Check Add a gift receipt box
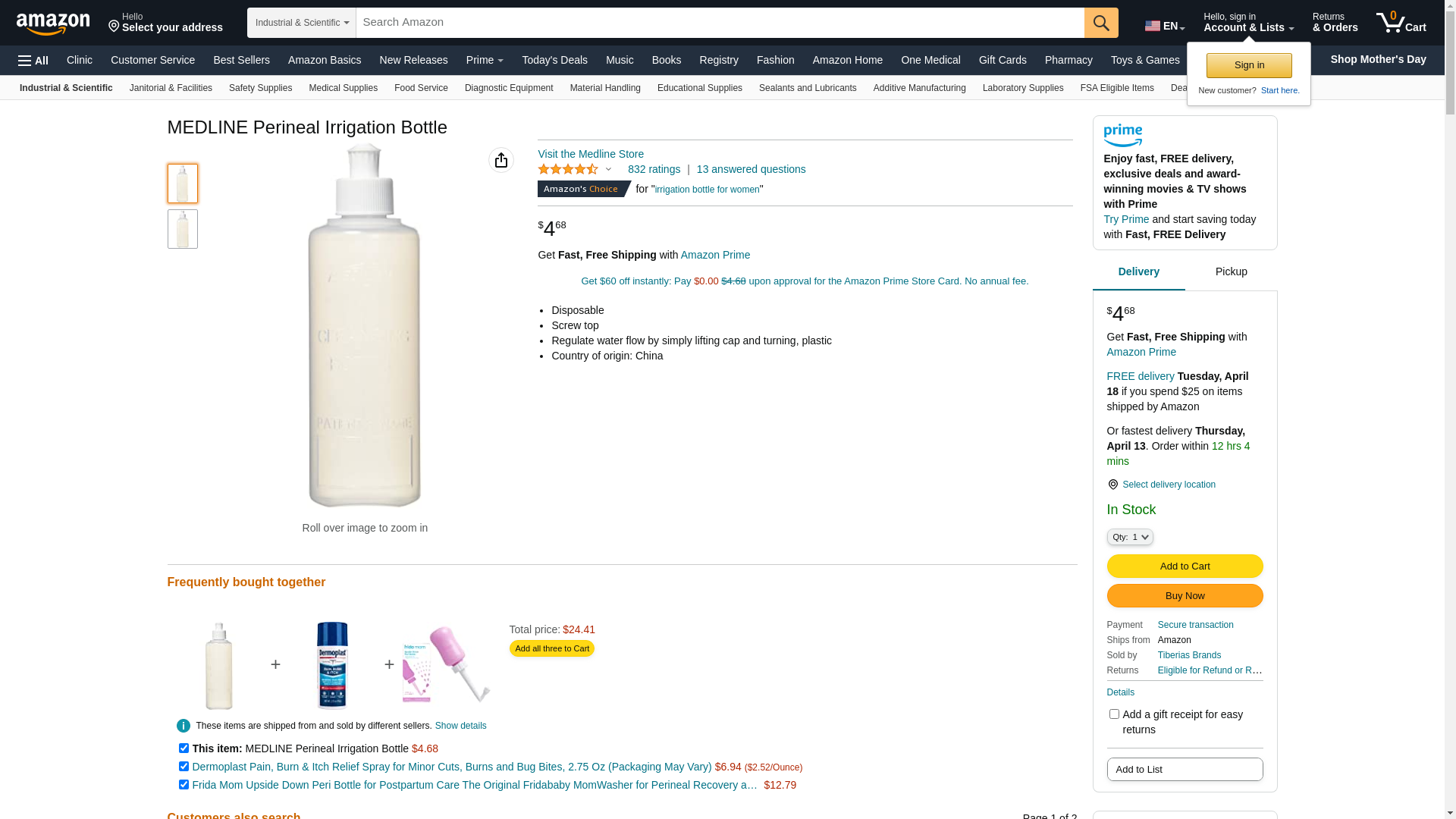Viewport: 1456px width, 819px height. coord(1114,714)
